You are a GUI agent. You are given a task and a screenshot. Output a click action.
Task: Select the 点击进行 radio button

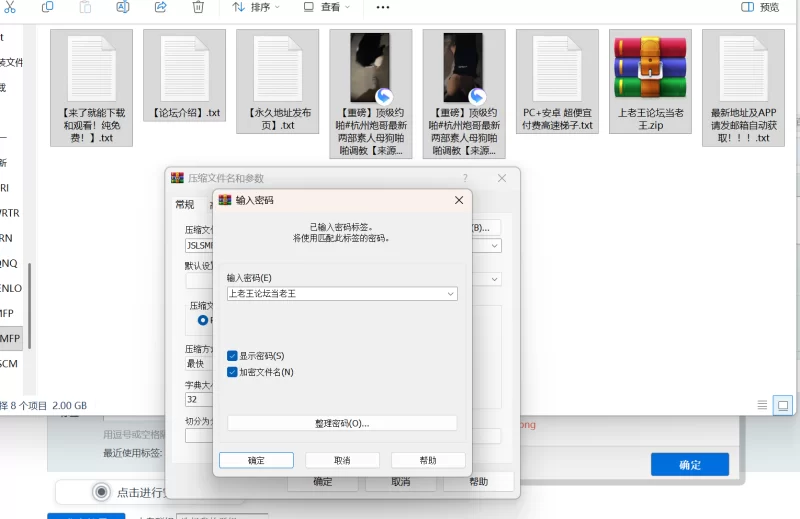pos(100,491)
